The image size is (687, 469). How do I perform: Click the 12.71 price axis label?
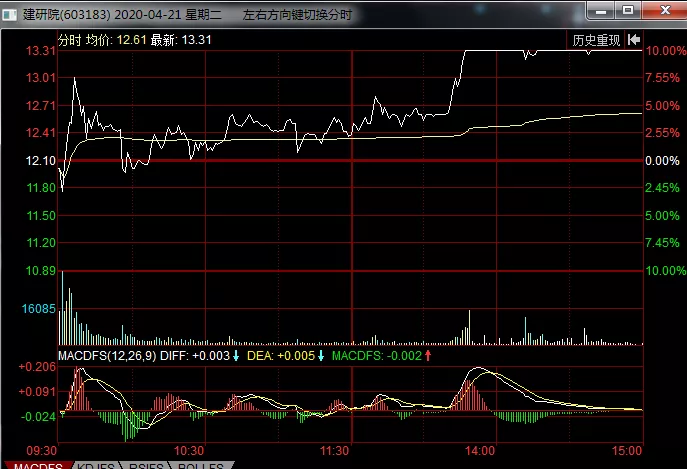pos(40,106)
